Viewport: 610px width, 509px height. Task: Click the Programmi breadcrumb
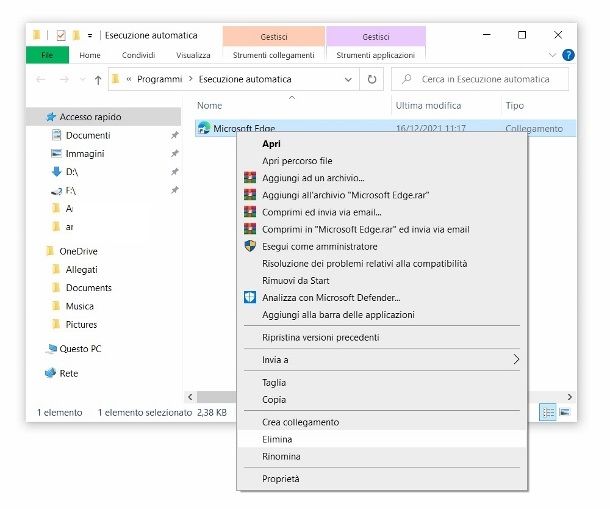tap(160, 79)
